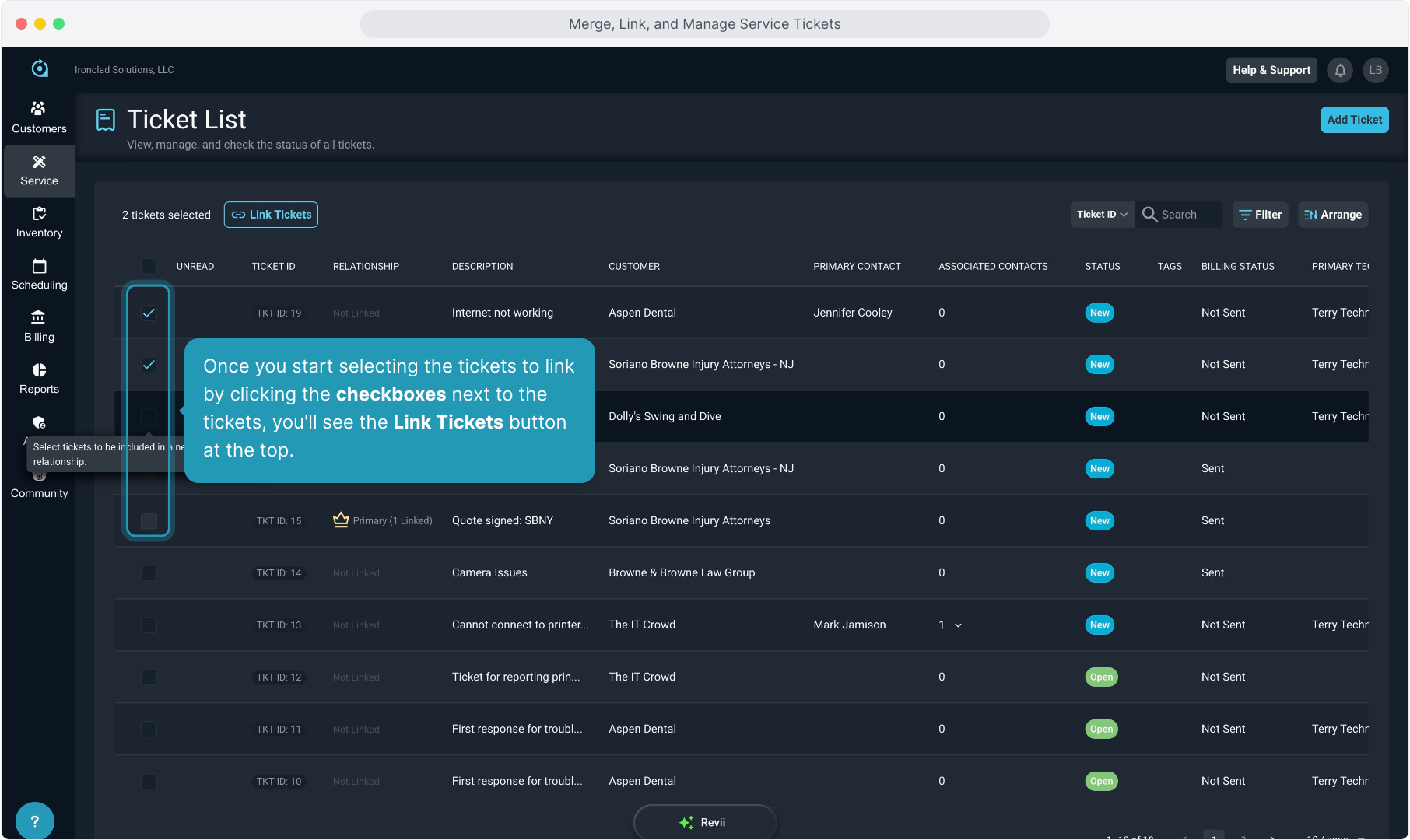This screenshot has width=1410, height=840.
Task: Open the Ticket ID search dropdown
Action: tap(1102, 215)
